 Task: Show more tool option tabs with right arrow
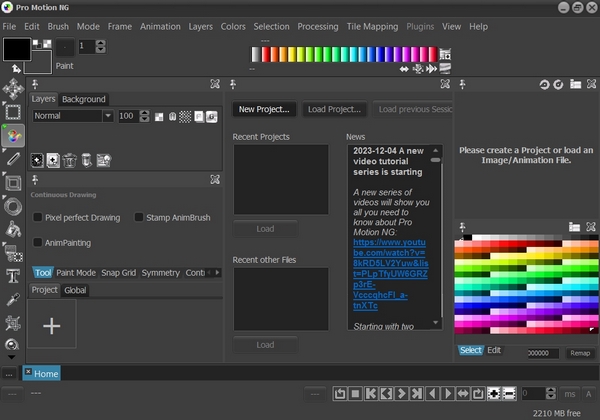click(217, 272)
